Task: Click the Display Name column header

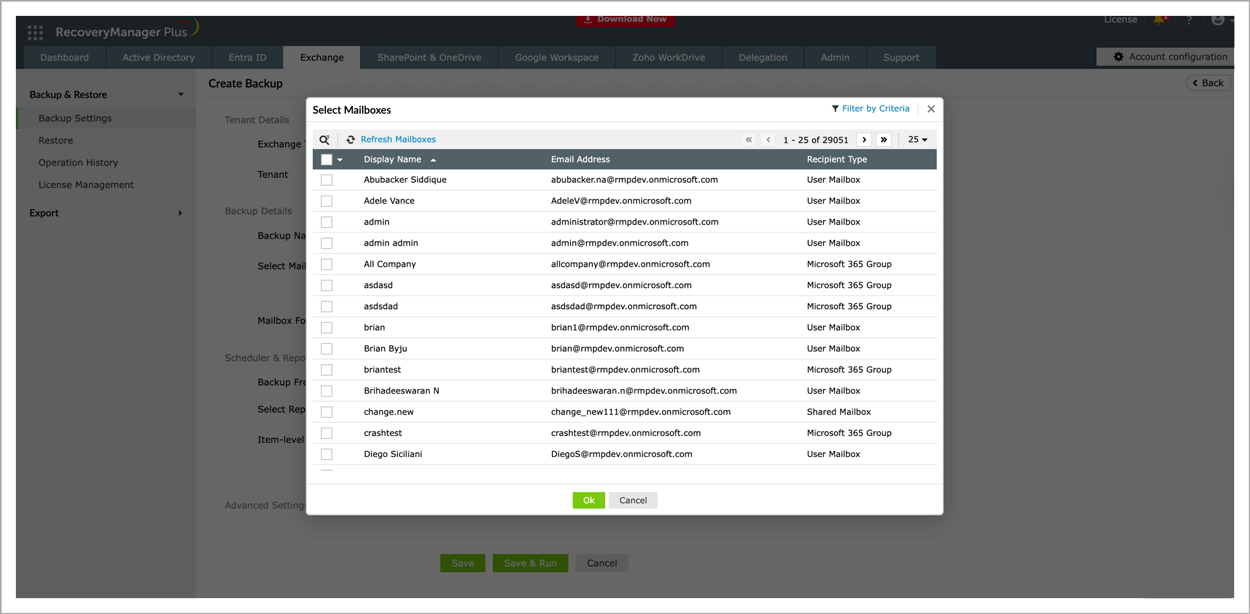Action: coord(392,160)
